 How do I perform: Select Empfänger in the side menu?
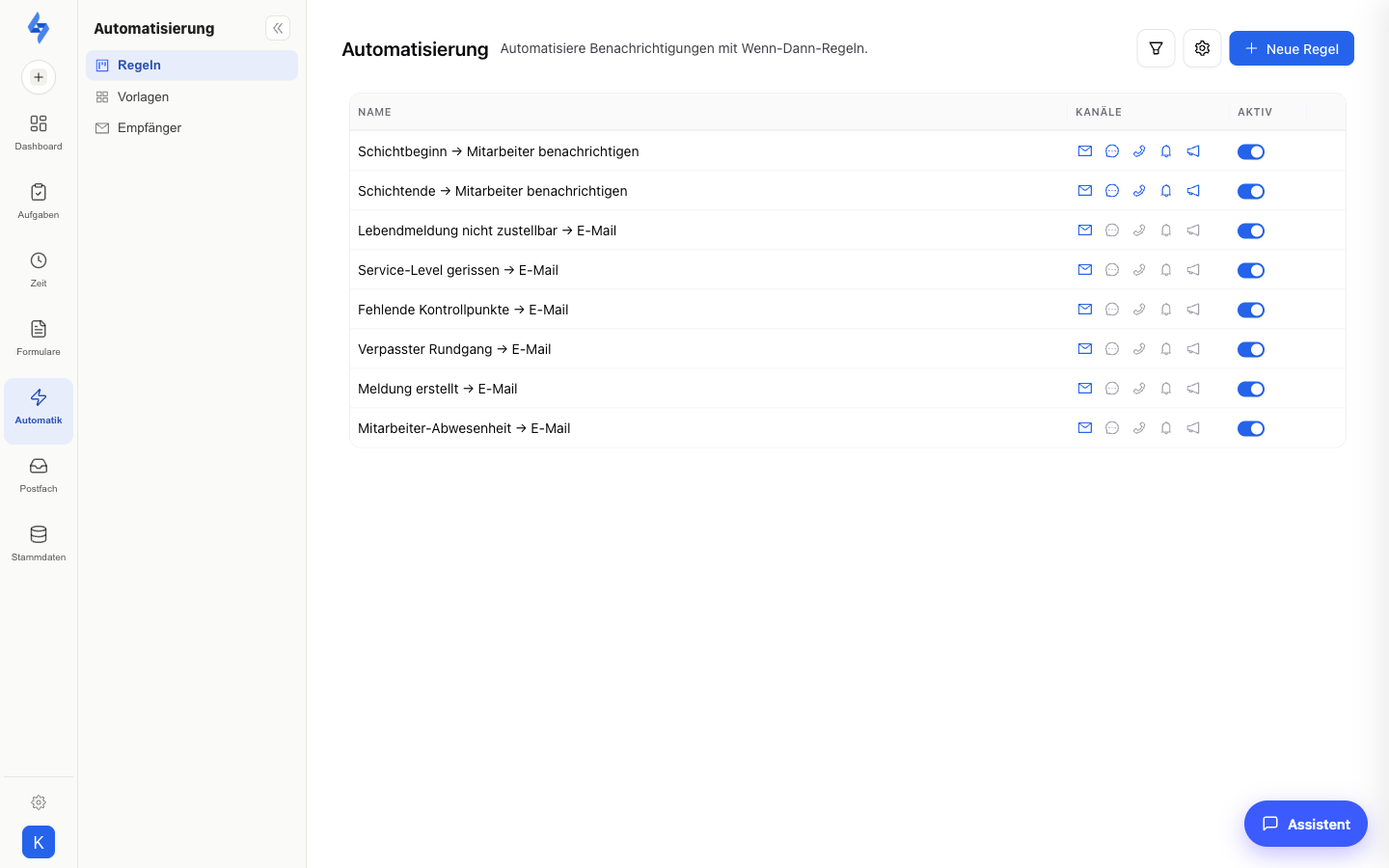[192, 127]
